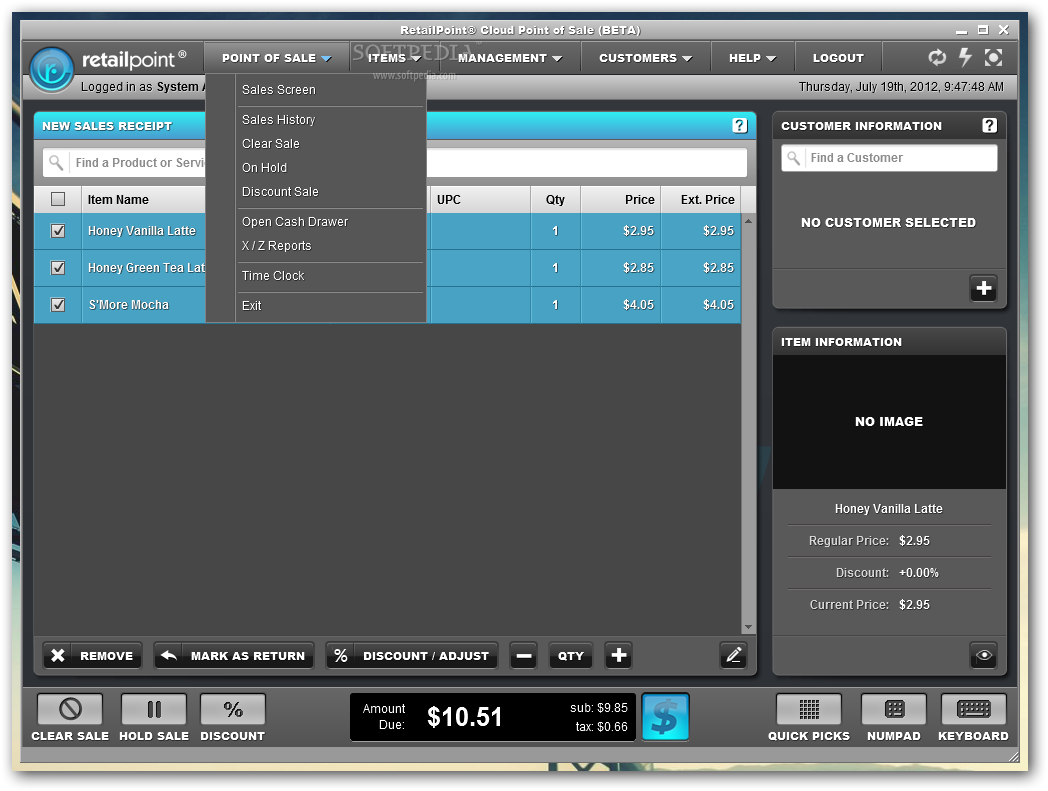Click the QTY button
Viewport: 1048px width, 791px height.
click(x=571, y=655)
